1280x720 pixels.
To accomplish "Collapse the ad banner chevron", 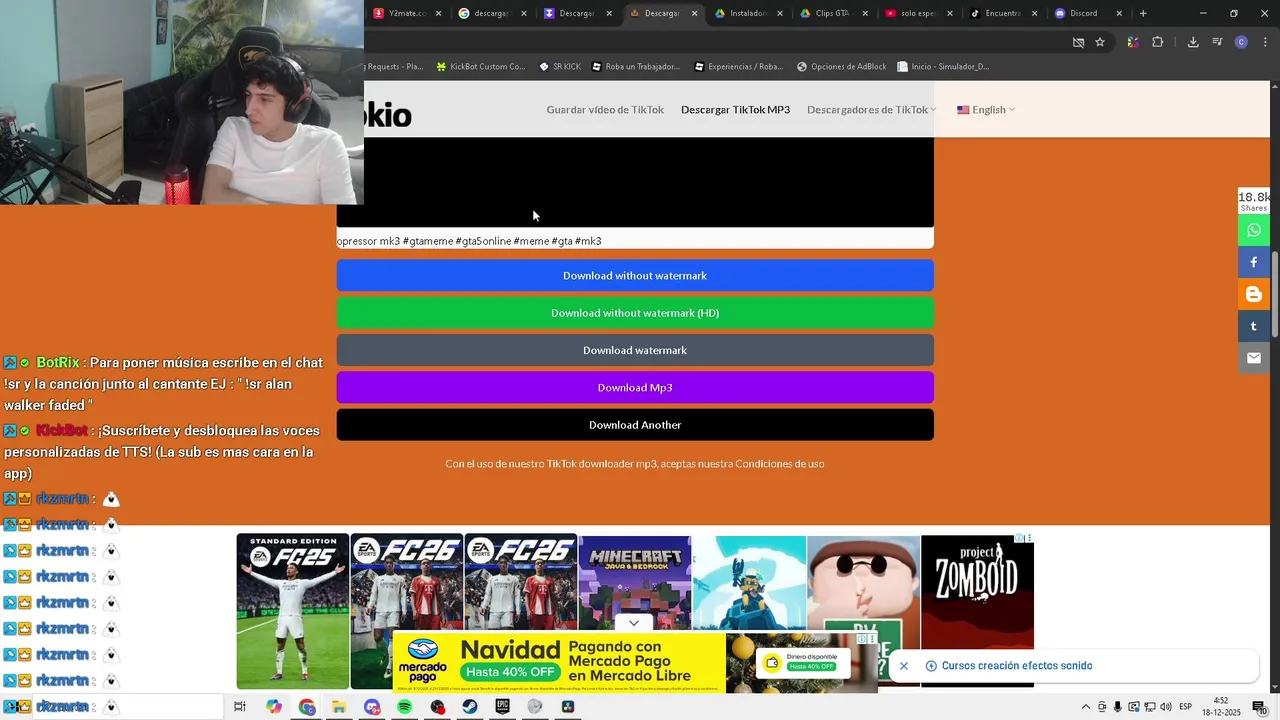I will (634, 623).
